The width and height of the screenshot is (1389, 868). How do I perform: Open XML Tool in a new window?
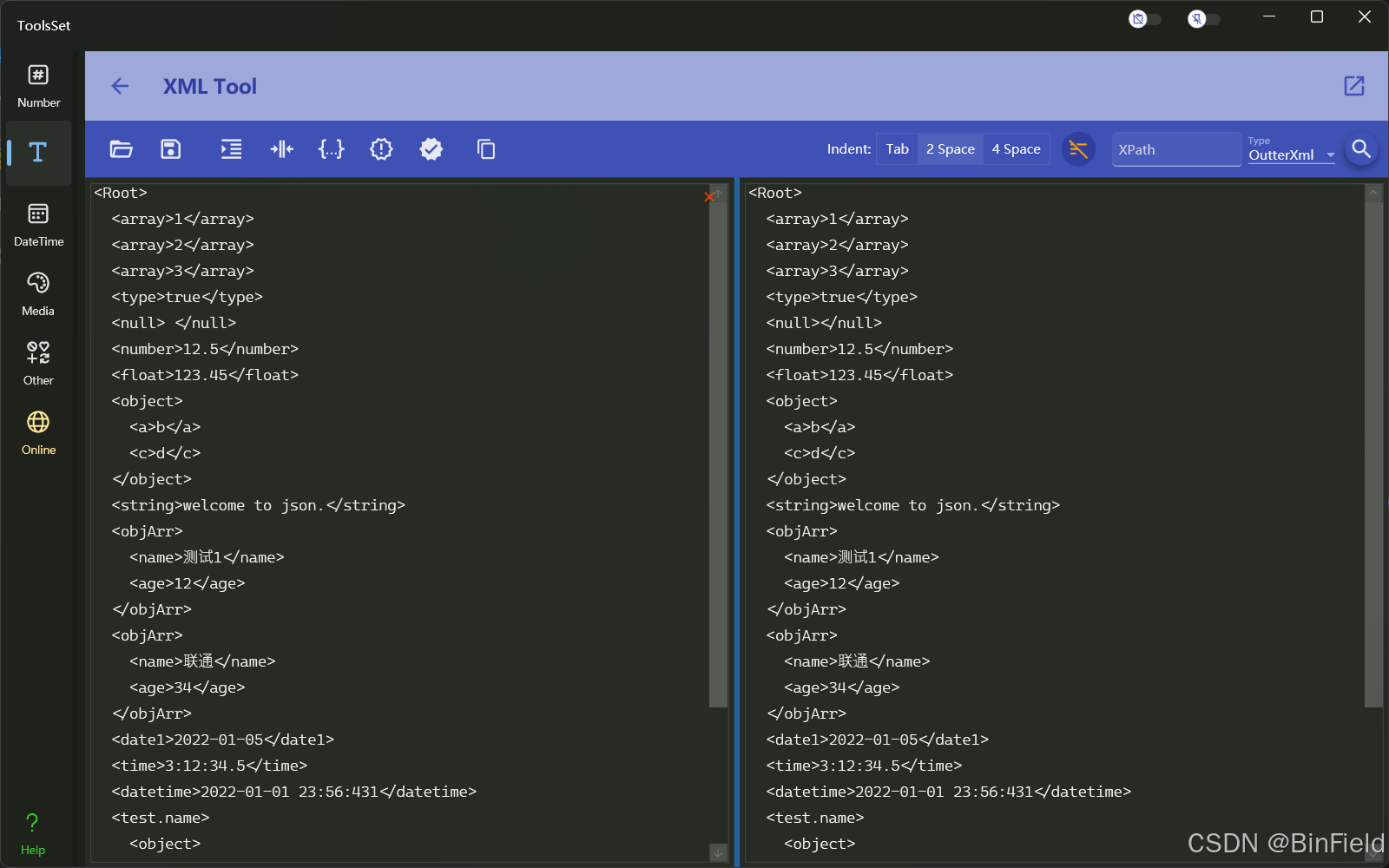(1354, 86)
